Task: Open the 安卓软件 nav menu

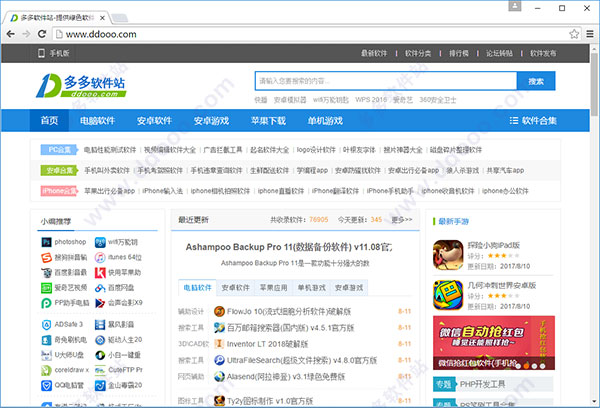Action: 155,121
